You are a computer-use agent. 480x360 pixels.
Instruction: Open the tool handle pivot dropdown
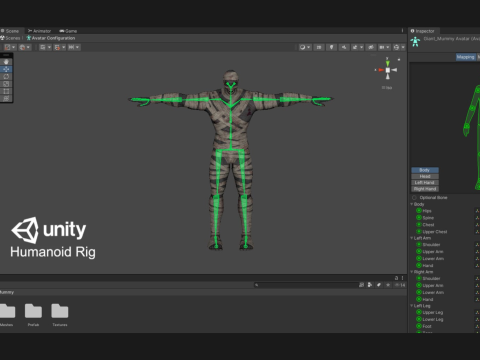pos(9,47)
